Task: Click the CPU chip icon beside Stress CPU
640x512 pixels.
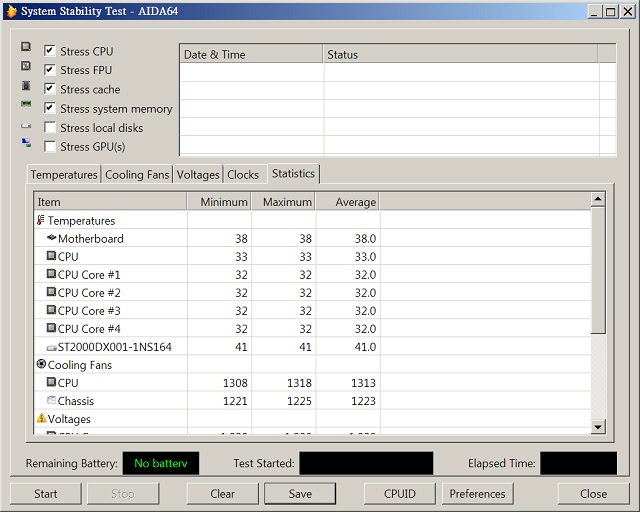Action: (x=26, y=47)
